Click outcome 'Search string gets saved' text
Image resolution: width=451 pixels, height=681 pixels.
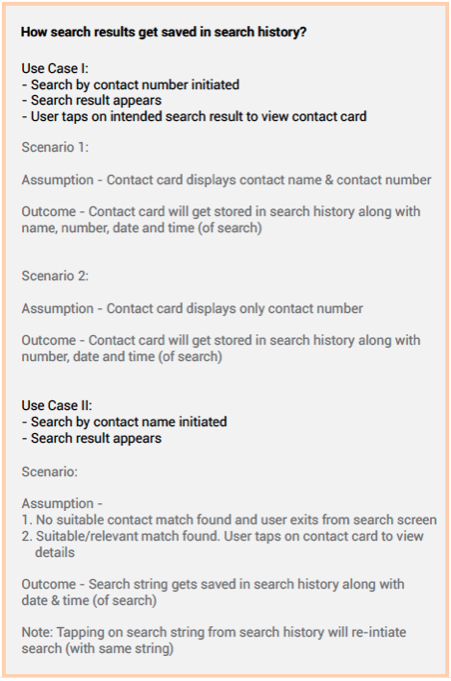pos(213,592)
